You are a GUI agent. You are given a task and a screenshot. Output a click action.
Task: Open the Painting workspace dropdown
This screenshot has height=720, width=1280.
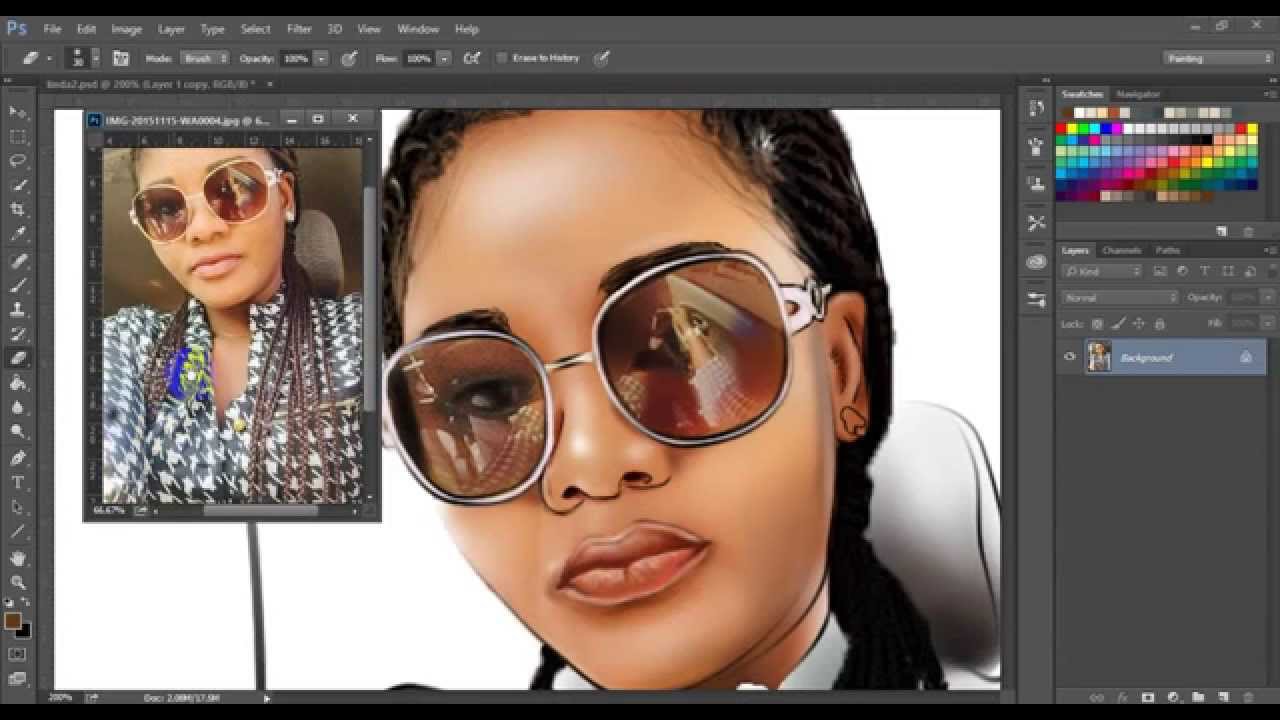point(1219,58)
